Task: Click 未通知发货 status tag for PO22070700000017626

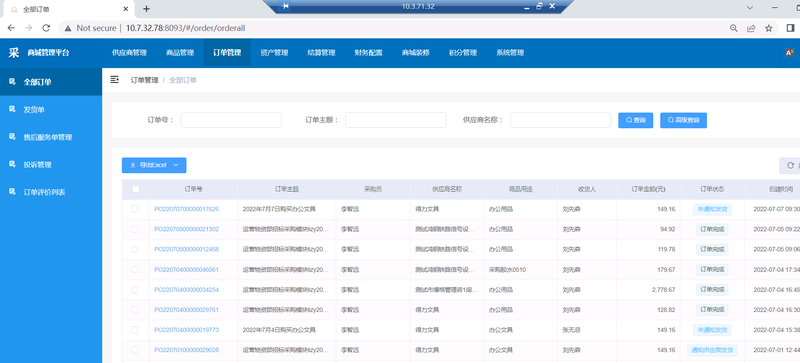Action: [712, 209]
